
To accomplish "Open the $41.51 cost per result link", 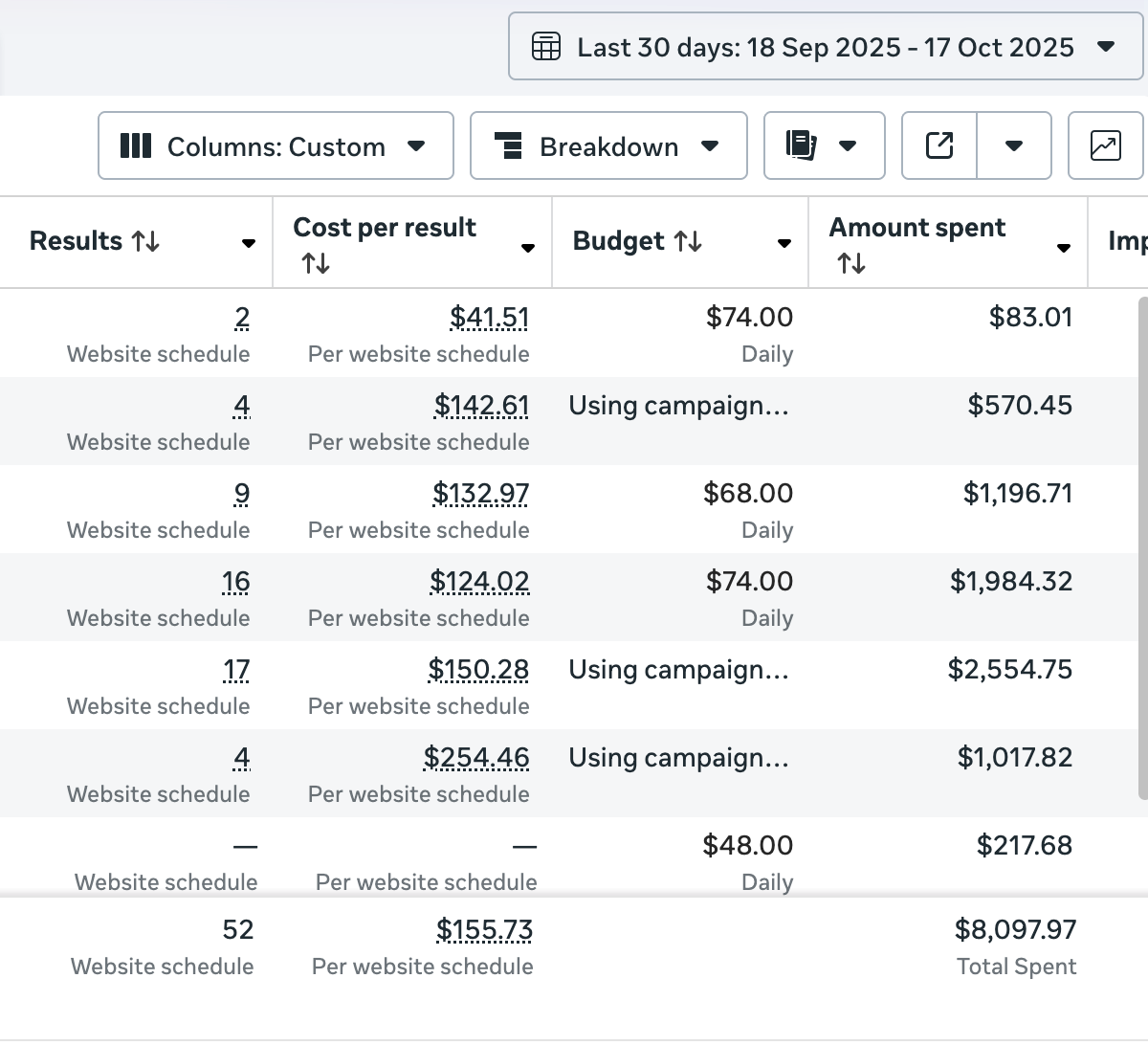I will [490, 316].
